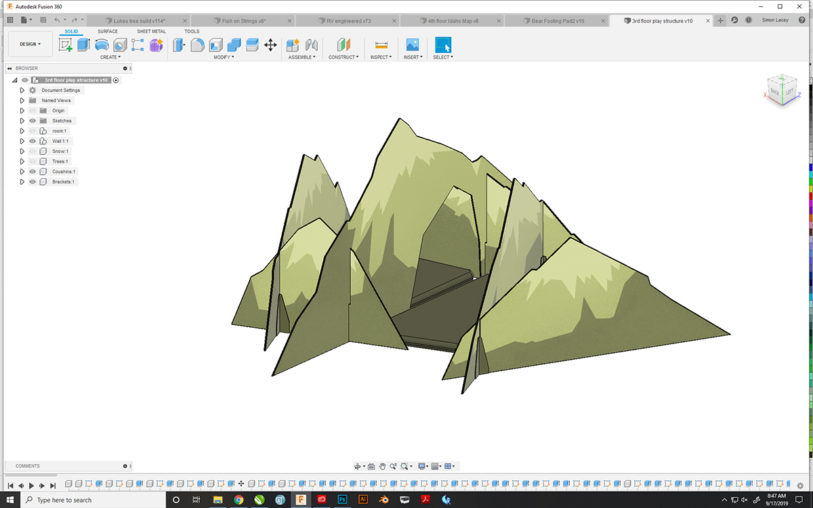This screenshot has height=508, width=813.
Task: Select the Offset Face tool
Action: click(x=252, y=45)
